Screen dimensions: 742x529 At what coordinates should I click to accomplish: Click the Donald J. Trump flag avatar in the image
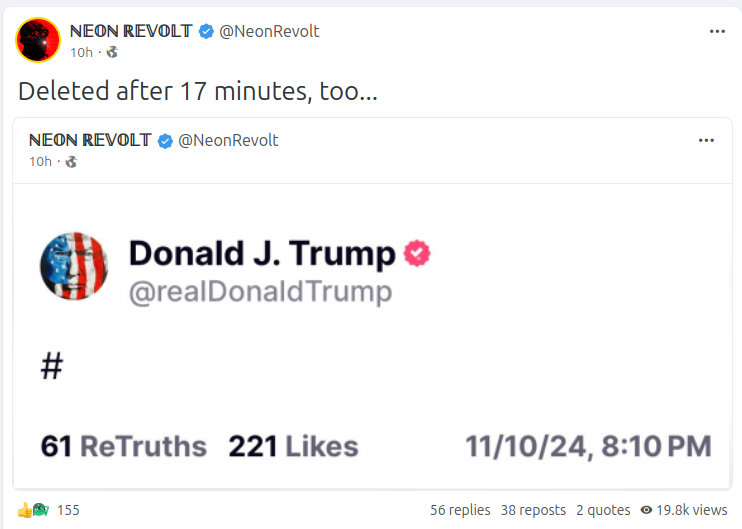[x=73, y=267]
